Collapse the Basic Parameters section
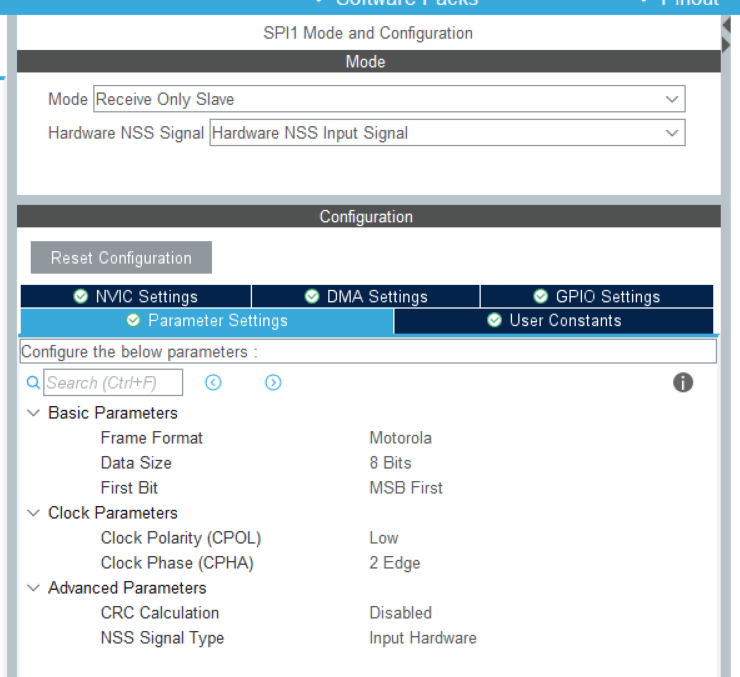 pyautogui.click(x=33, y=413)
